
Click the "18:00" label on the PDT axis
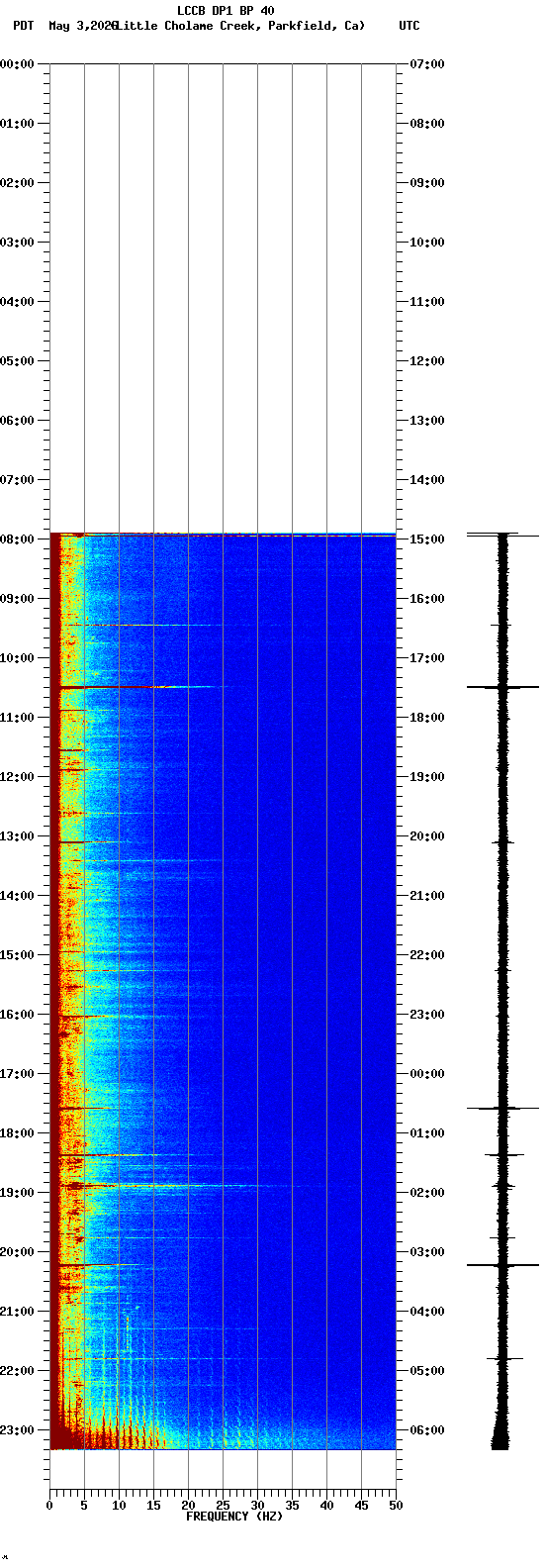[x=17, y=1133]
